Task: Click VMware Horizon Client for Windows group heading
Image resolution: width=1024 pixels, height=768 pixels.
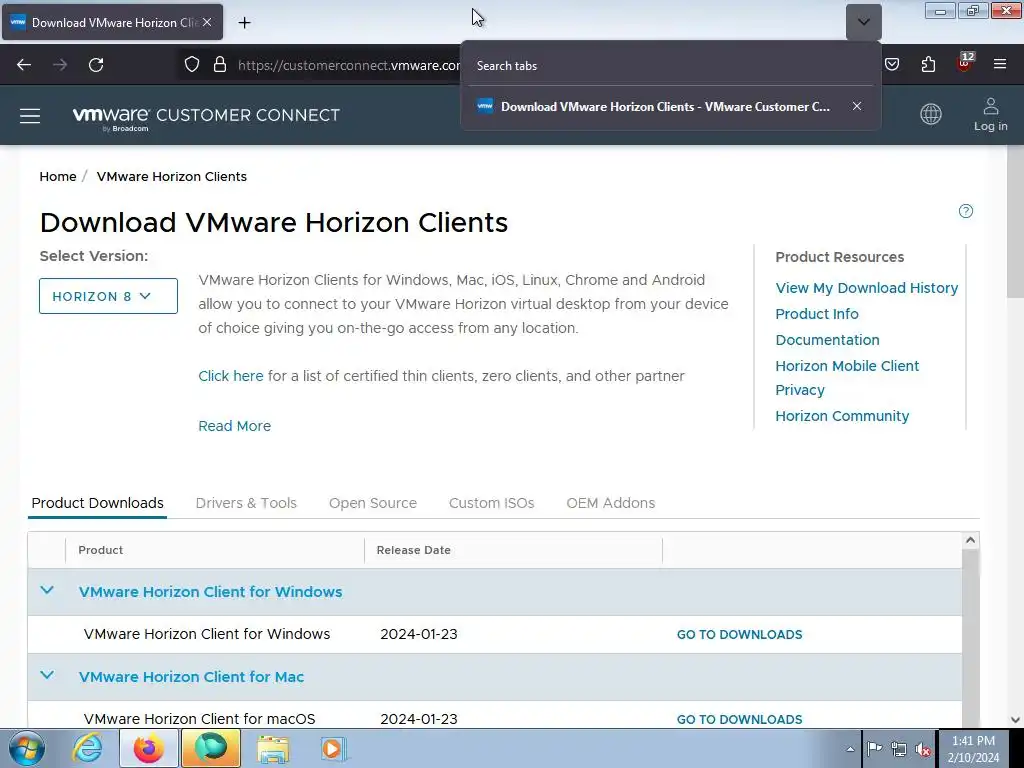Action: (x=210, y=592)
